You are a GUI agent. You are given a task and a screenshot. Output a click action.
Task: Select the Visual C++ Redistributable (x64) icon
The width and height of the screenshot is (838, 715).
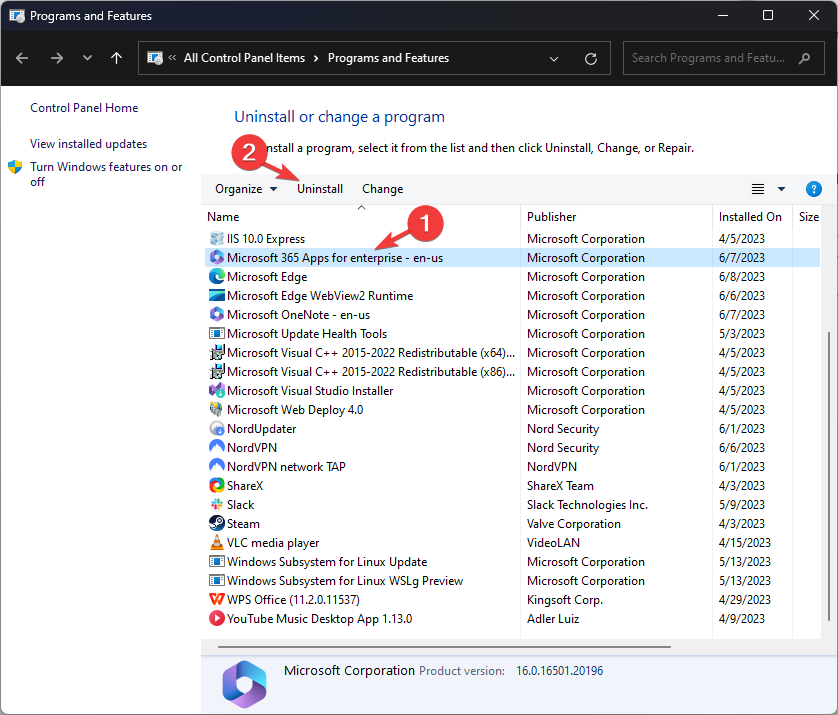click(216, 352)
